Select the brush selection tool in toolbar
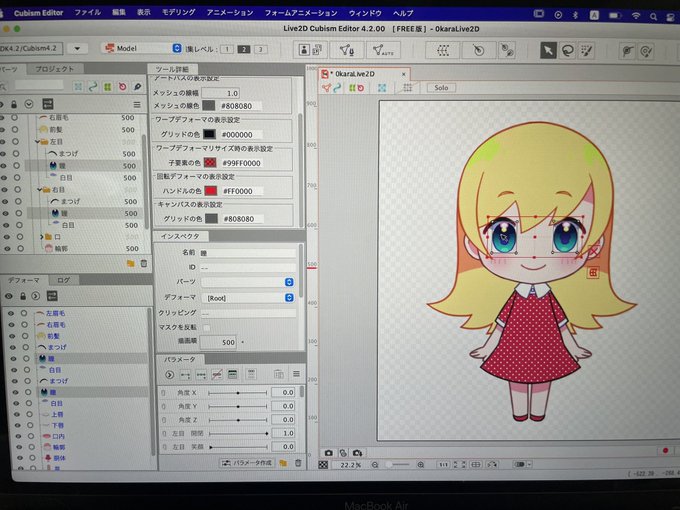 586,51
